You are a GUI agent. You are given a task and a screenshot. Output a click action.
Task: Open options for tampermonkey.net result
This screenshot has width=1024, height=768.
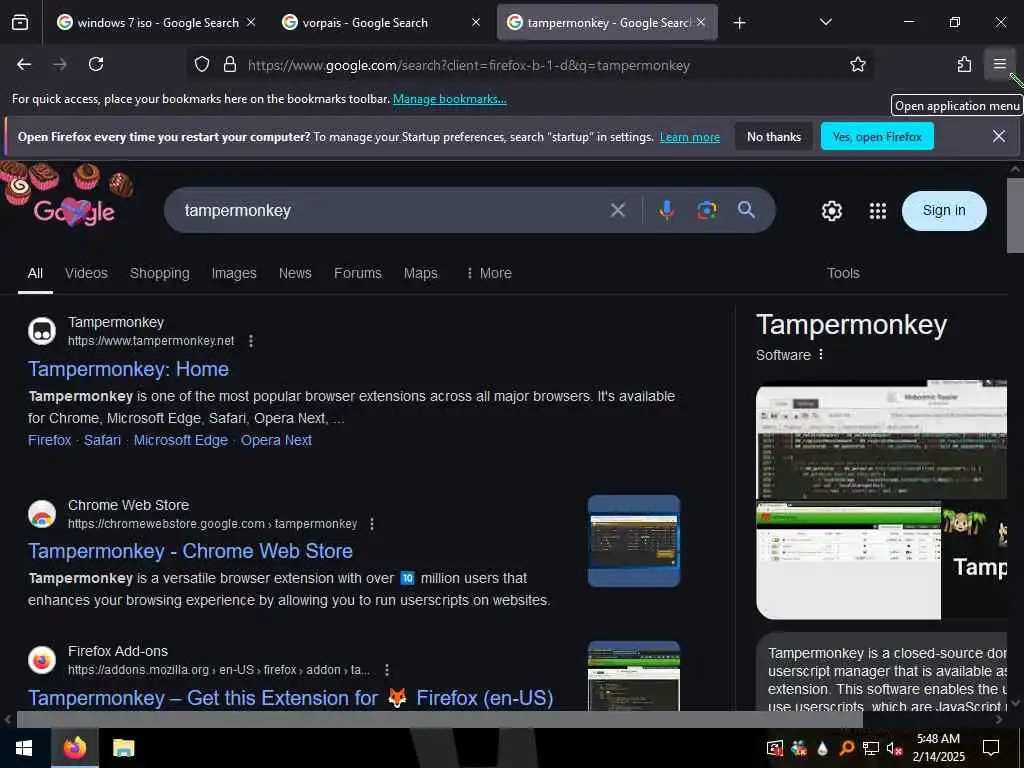[x=251, y=341]
